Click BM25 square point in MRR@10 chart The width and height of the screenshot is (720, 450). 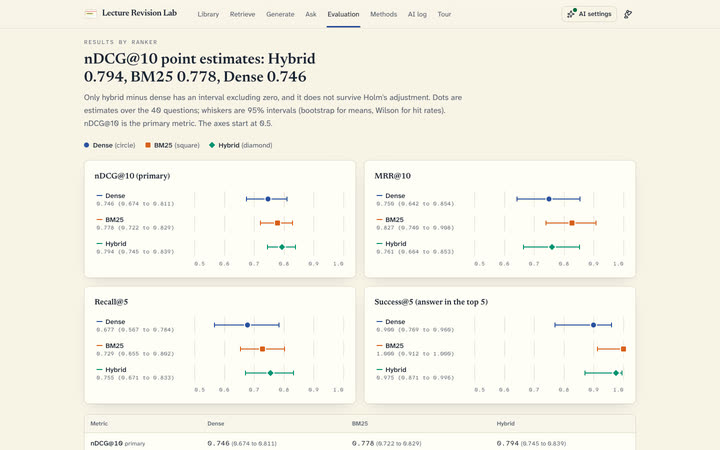pyautogui.click(x=572, y=223)
